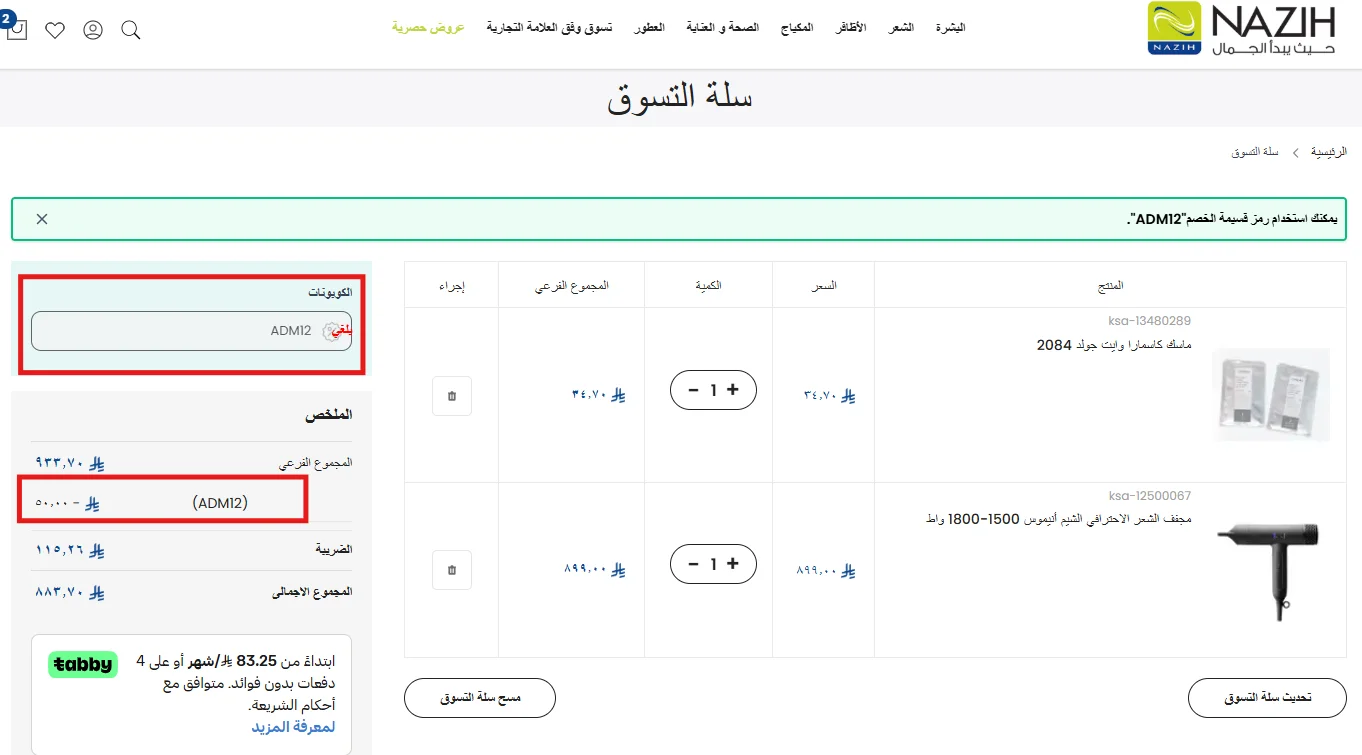The height and width of the screenshot is (755, 1362).
Task: Click the تحديث سلة التسوق button
Action: [1267, 698]
